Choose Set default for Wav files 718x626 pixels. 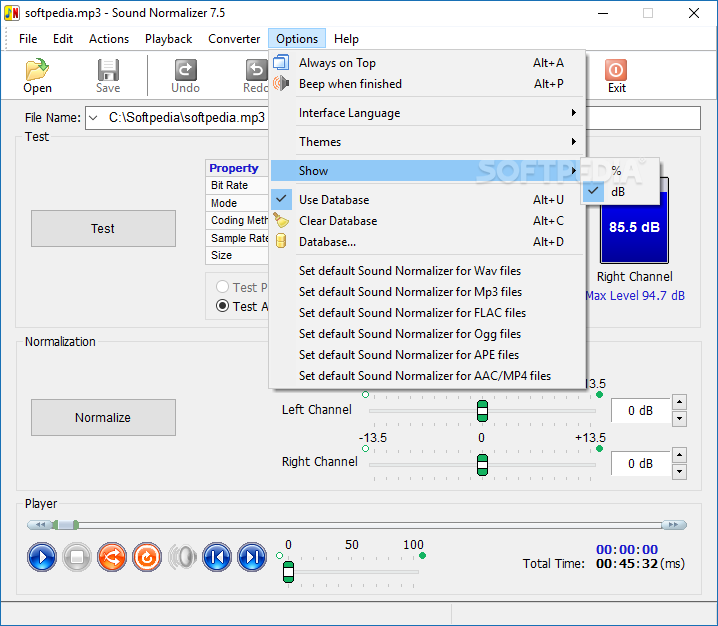pyautogui.click(x=427, y=271)
